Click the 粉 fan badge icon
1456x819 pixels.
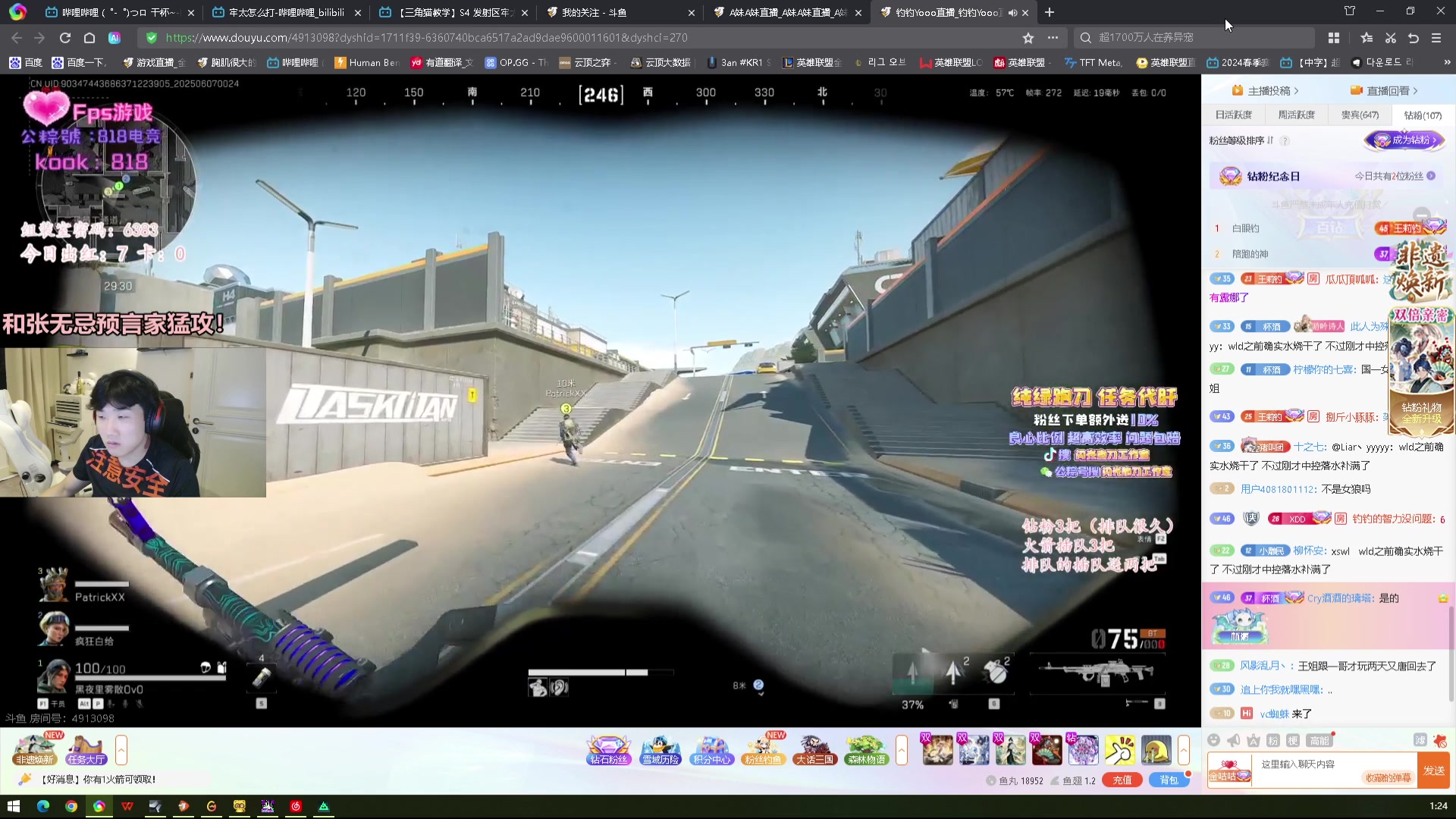pyautogui.click(x=1273, y=740)
